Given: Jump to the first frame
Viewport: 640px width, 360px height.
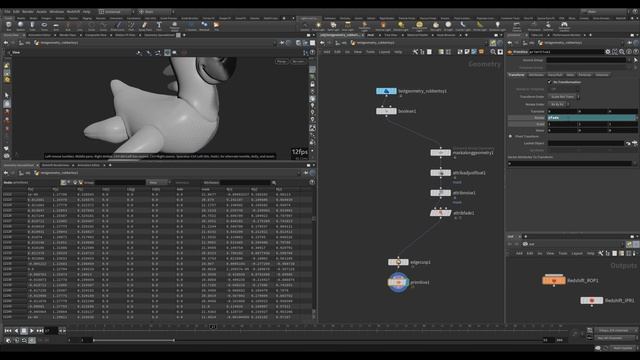Looking at the screenshot, I should tap(8, 331).
